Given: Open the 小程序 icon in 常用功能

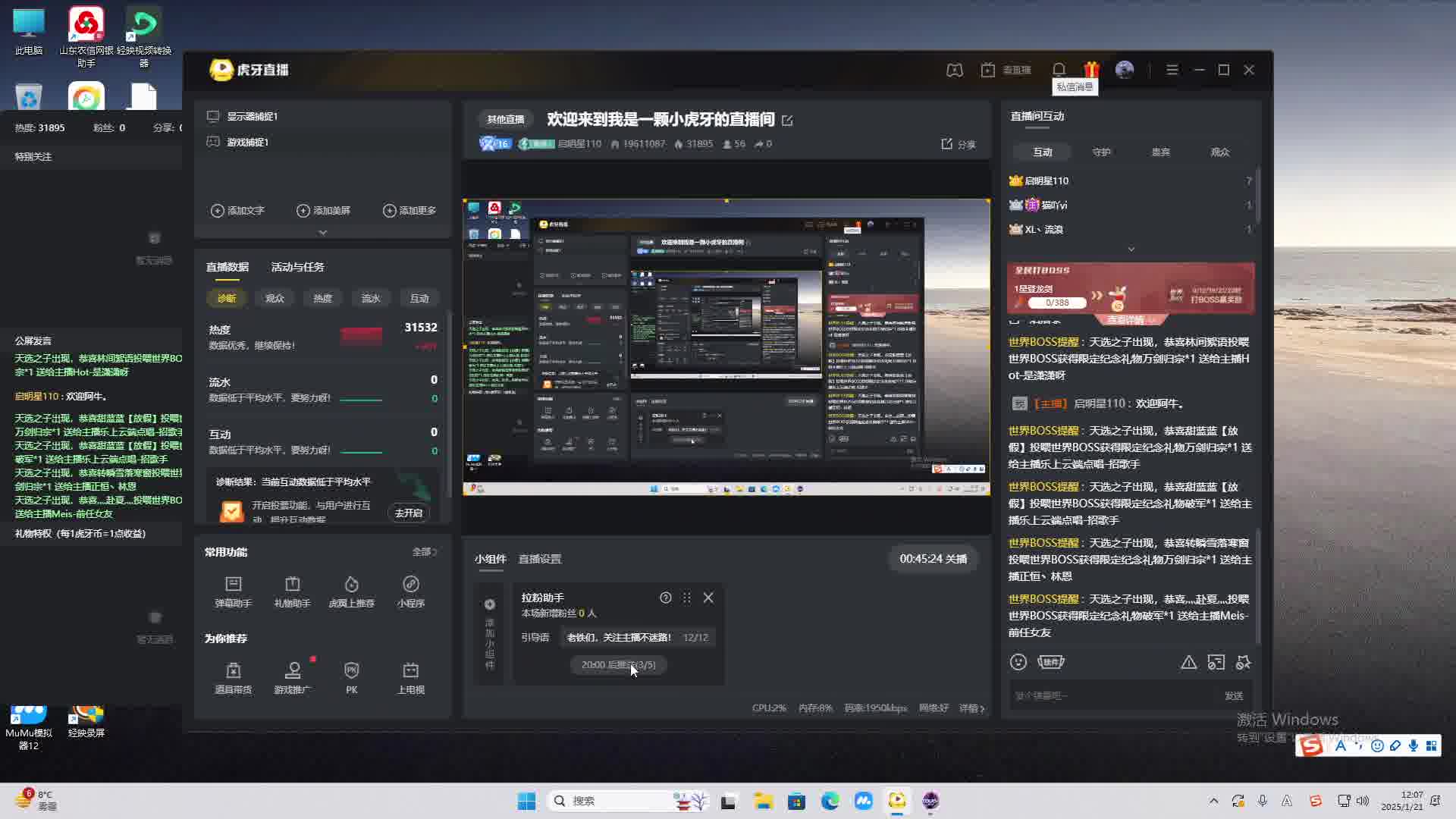Looking at the screenshot, I should coord(410,592).
